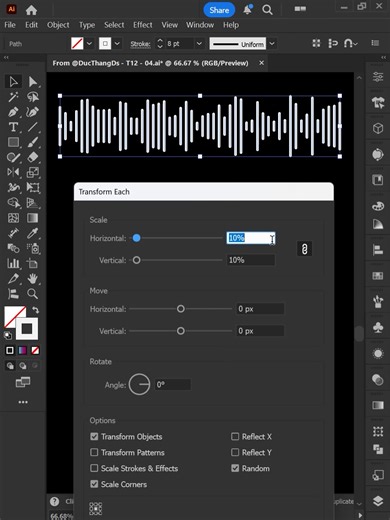390x520 pixels.
Task: Open the Properties panel icon
Action: [x=378, y=77]
